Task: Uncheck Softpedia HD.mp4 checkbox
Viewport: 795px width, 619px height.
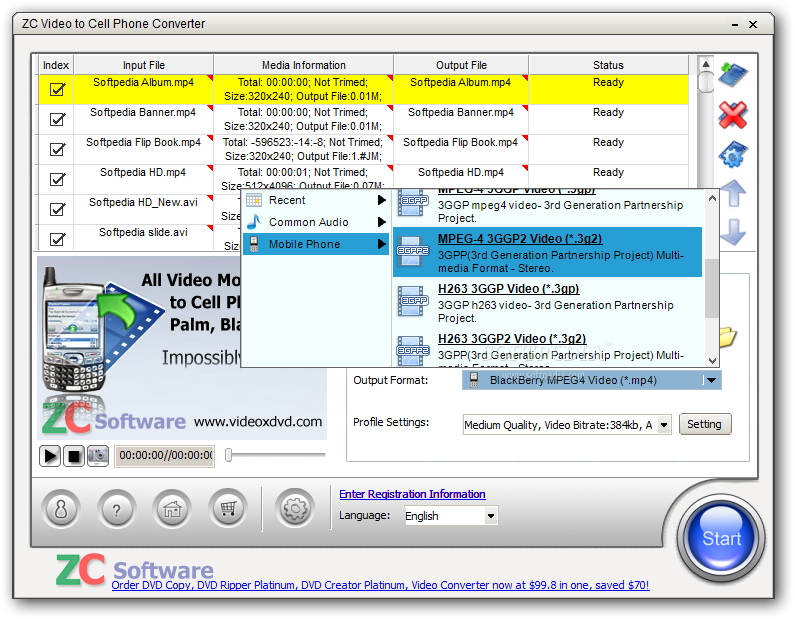Action: [x=57, y=179]
